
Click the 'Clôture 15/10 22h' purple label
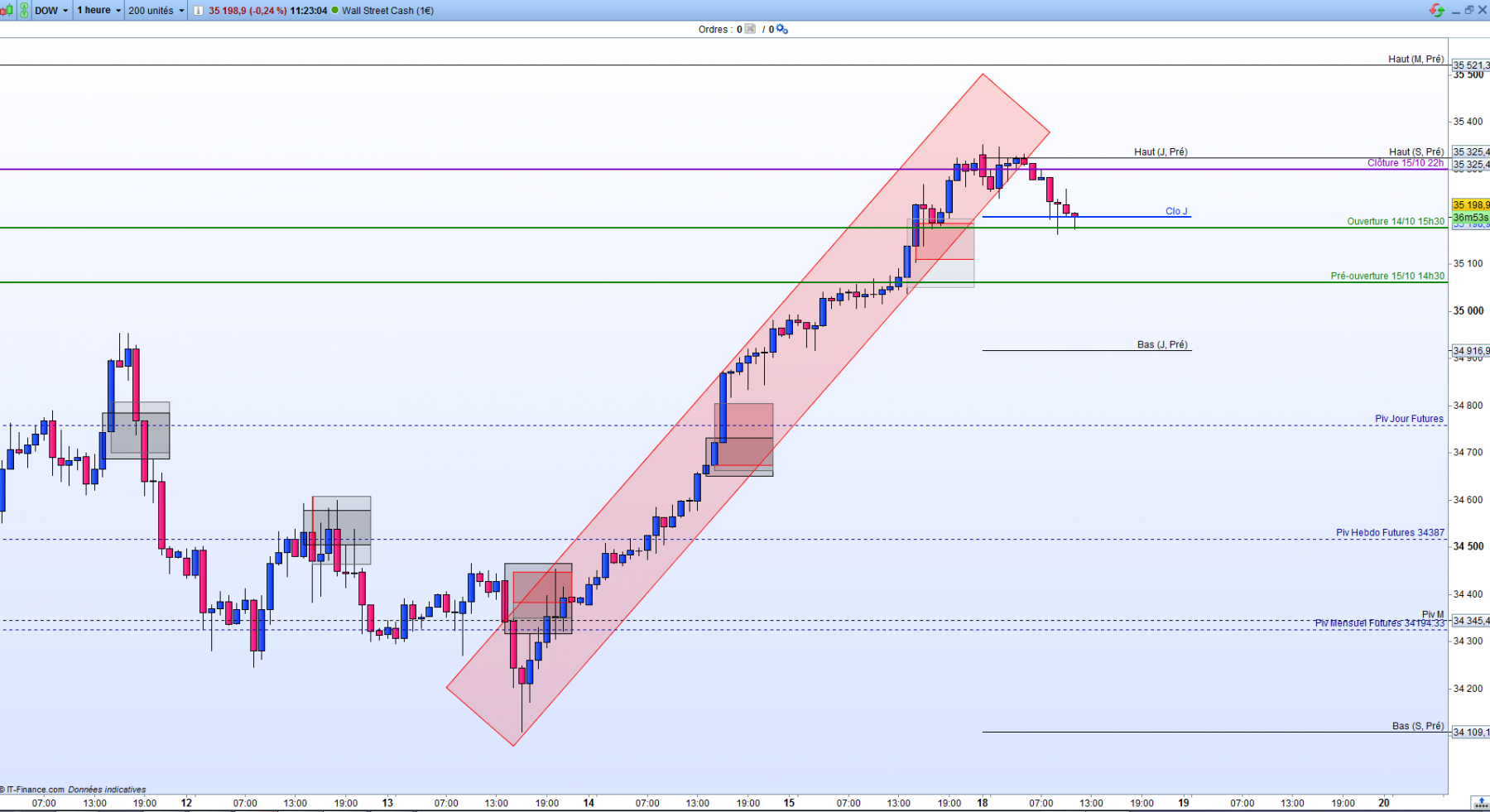click(x=1406, y=163)
